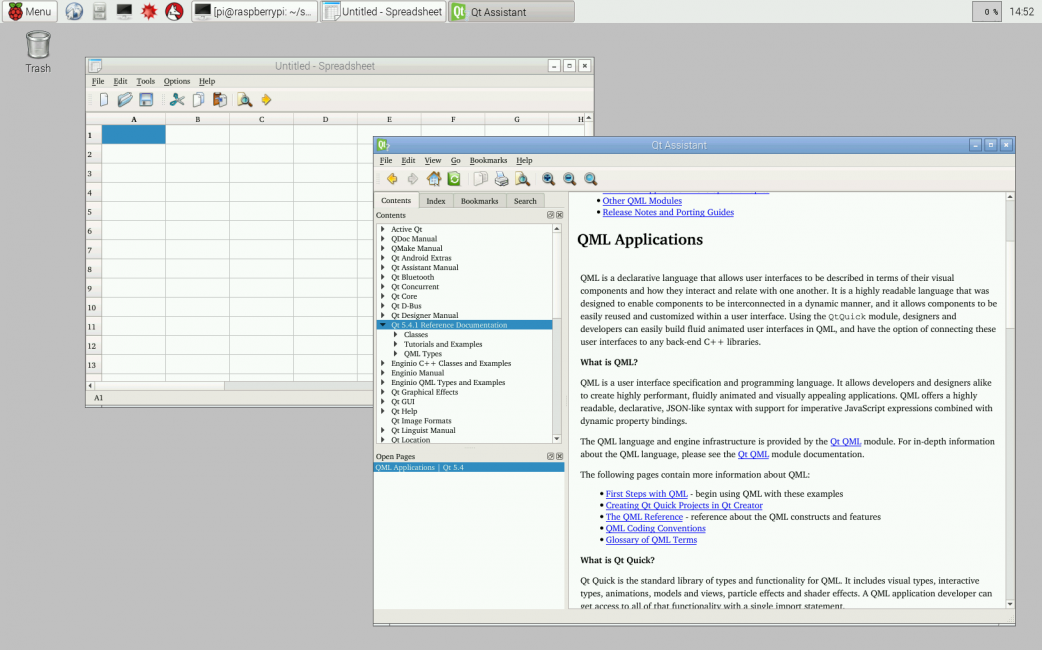This screenshot has width=1042, height=650.
Task: Open the Tools menu in Spreadsheet
Action: click(146, 81)
